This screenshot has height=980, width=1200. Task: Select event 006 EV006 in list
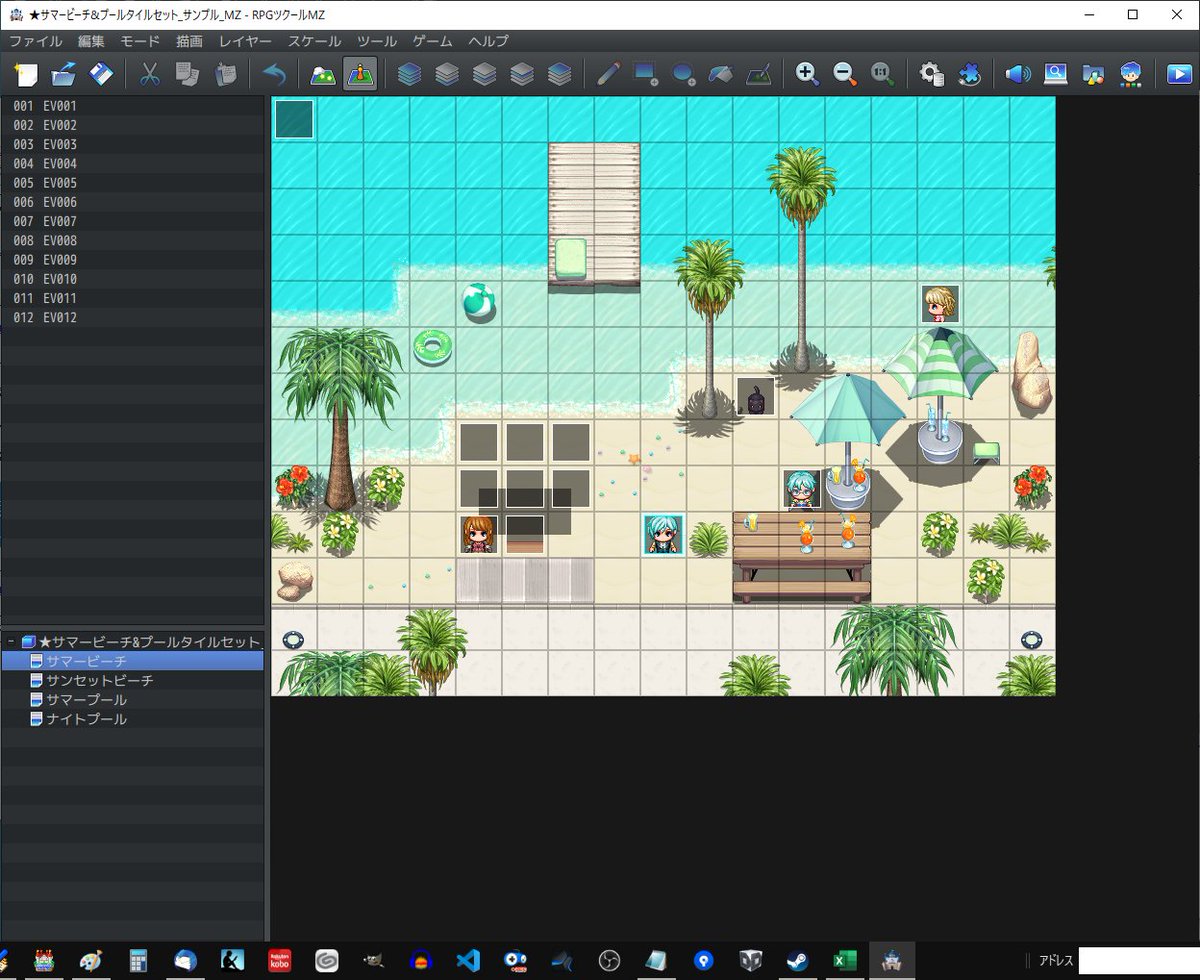pos(133,202)
